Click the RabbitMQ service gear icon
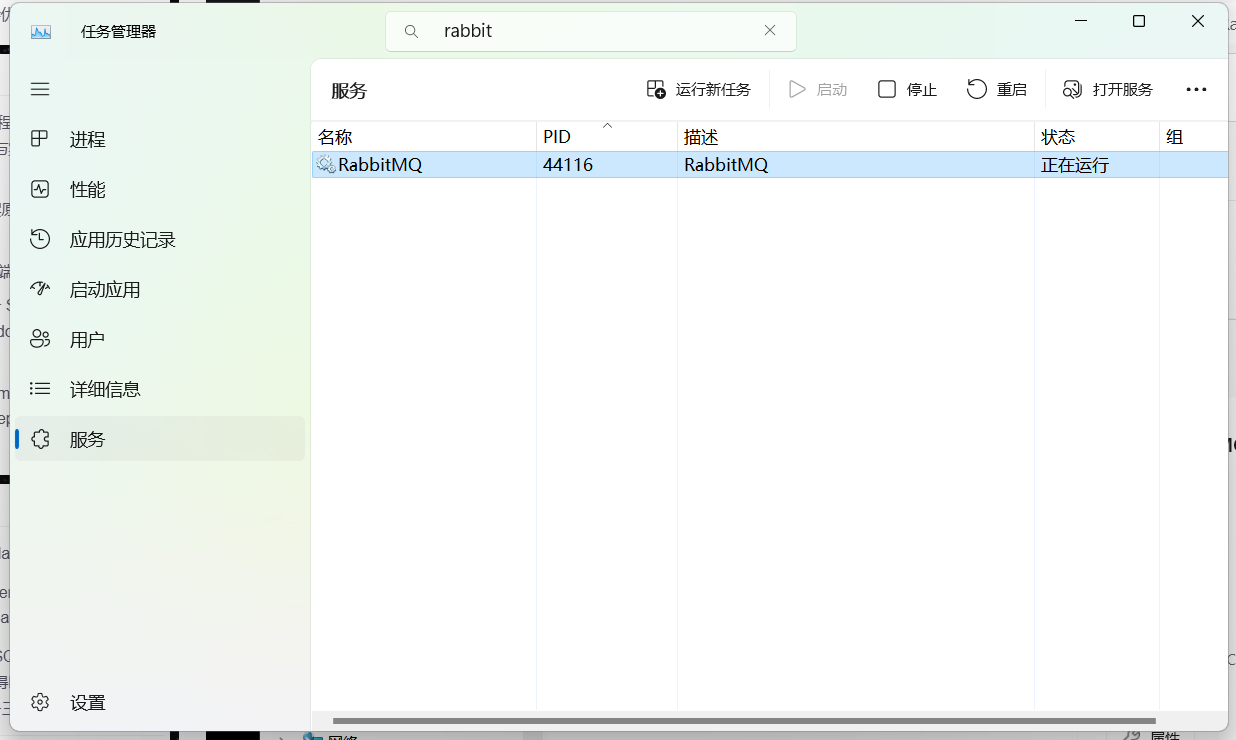This screenshot has height=740, width=1236. [326, 165]
